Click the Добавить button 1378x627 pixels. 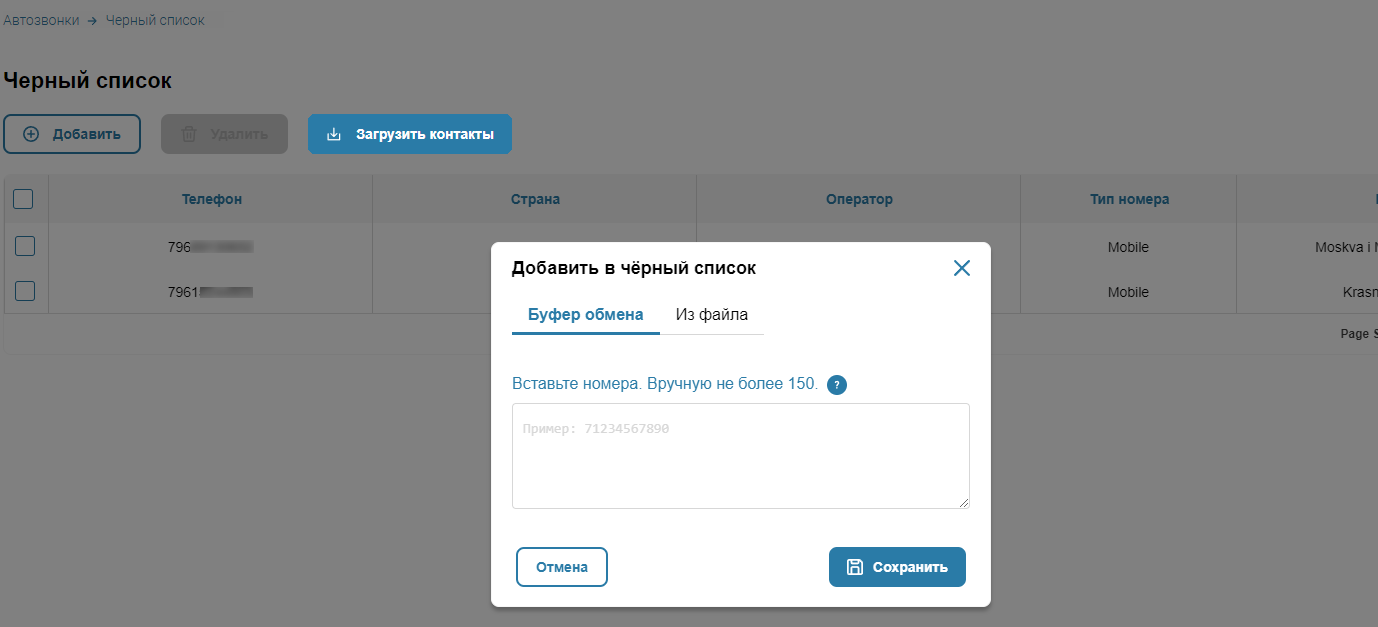pos(72,134)
